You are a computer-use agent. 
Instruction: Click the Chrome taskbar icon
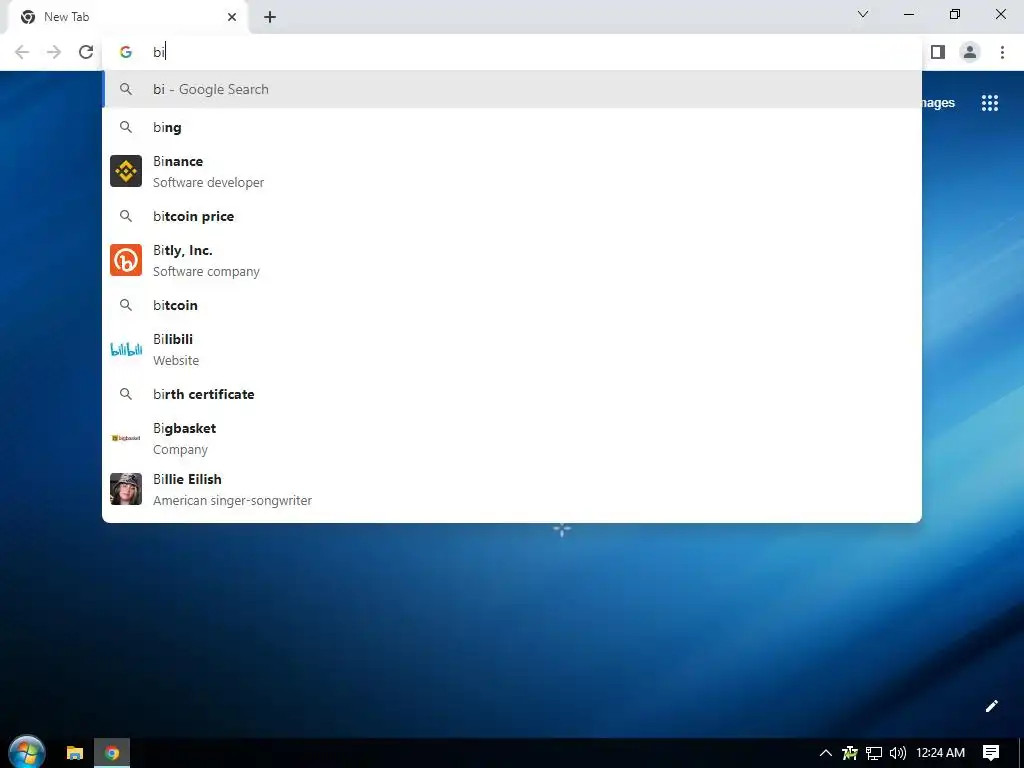pyautogui.click(x=112, y=753)
